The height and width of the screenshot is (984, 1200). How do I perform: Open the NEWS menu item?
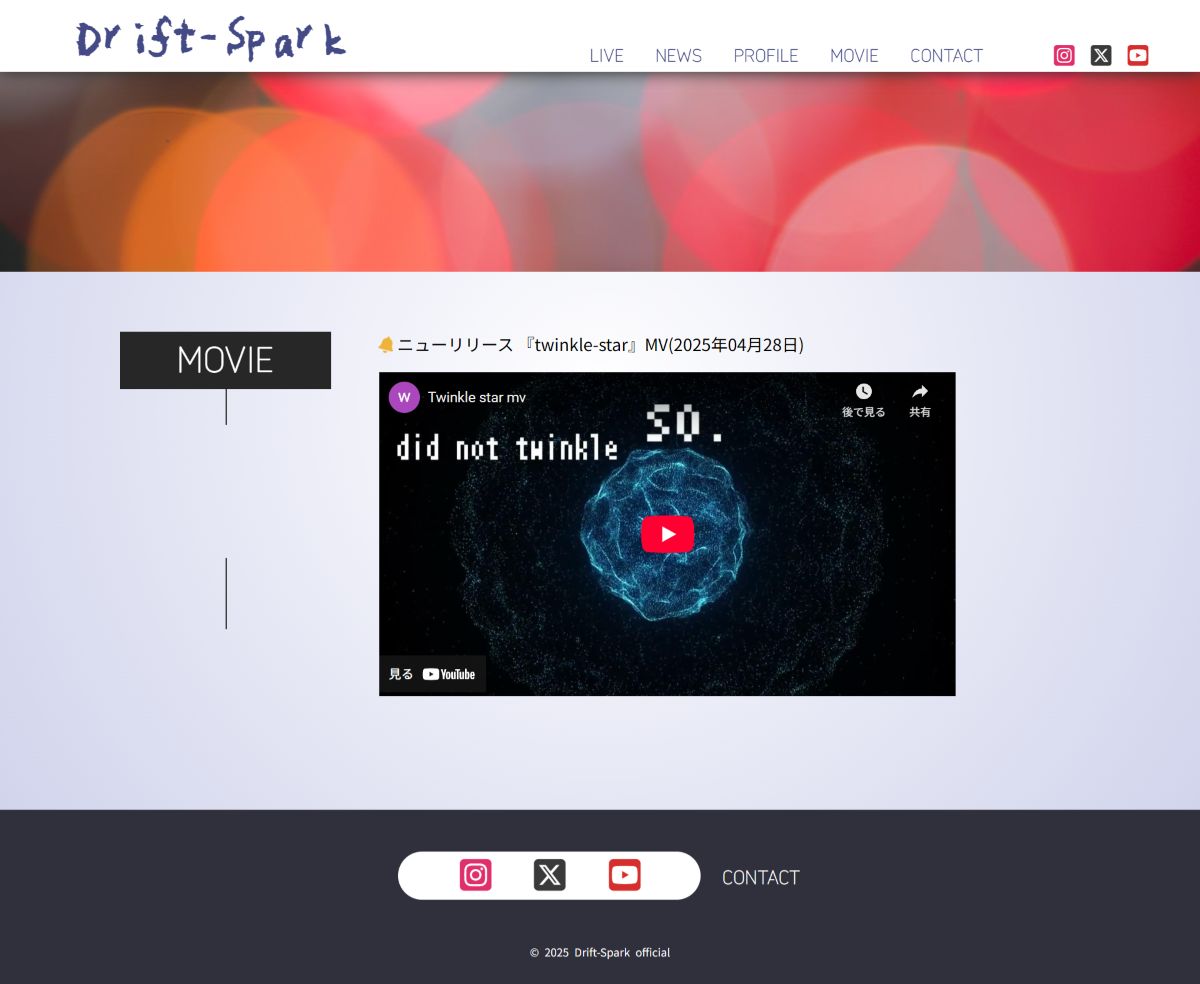click(678, 56)
